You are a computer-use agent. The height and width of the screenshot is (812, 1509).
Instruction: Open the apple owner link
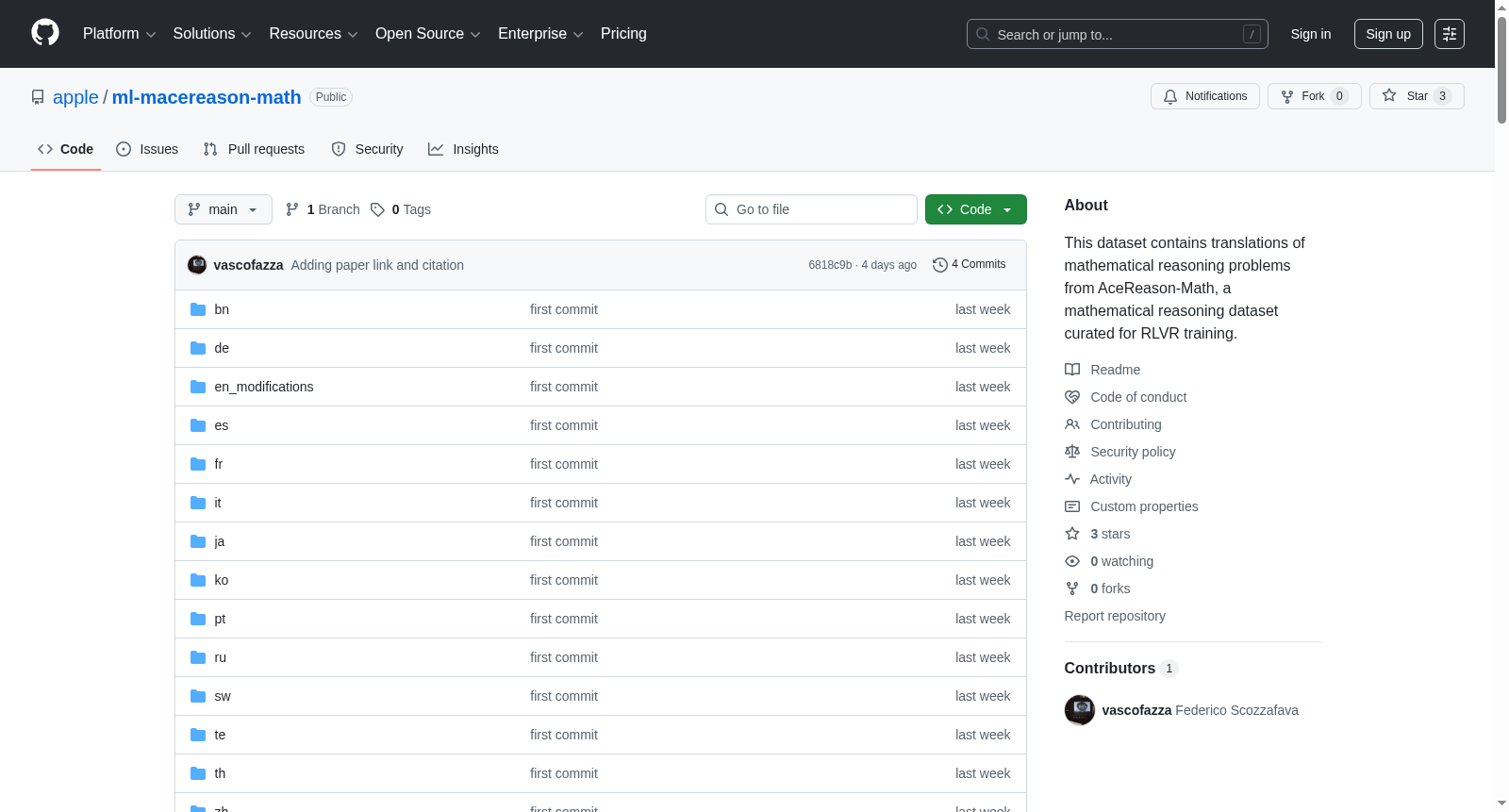pyautogui.click(x=75, y=97)
